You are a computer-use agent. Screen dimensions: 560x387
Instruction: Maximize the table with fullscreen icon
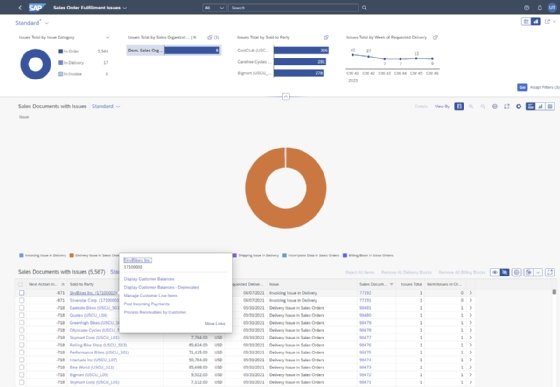pyautogui.click(x=550, y=272)
